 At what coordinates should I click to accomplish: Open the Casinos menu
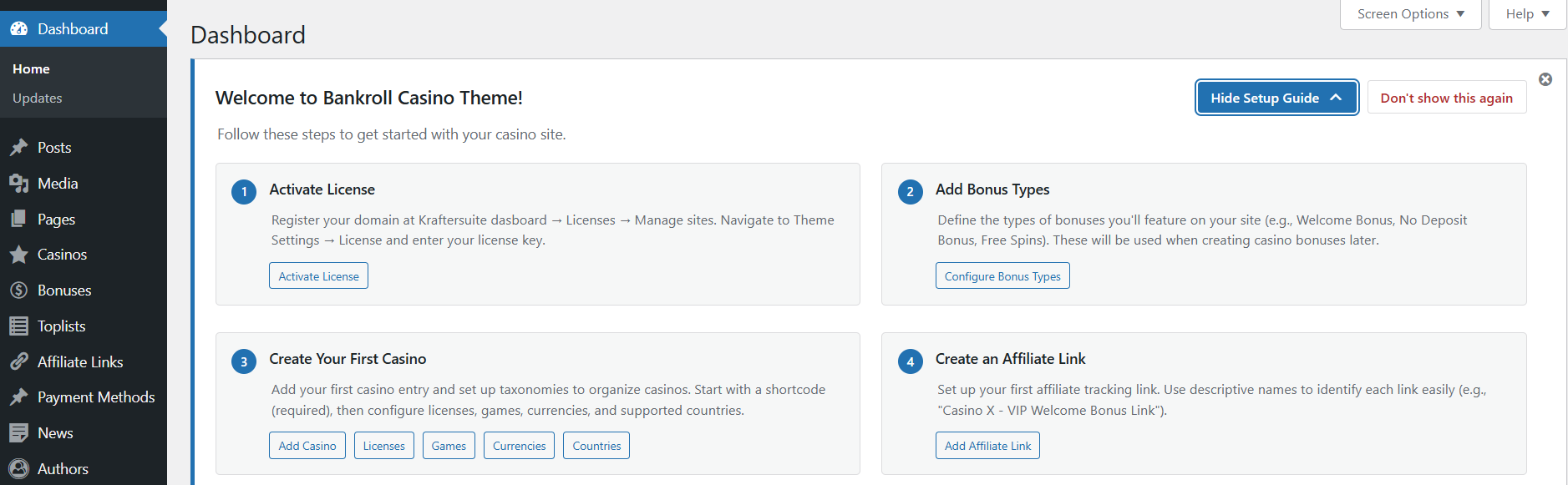[x=84, y=255]
